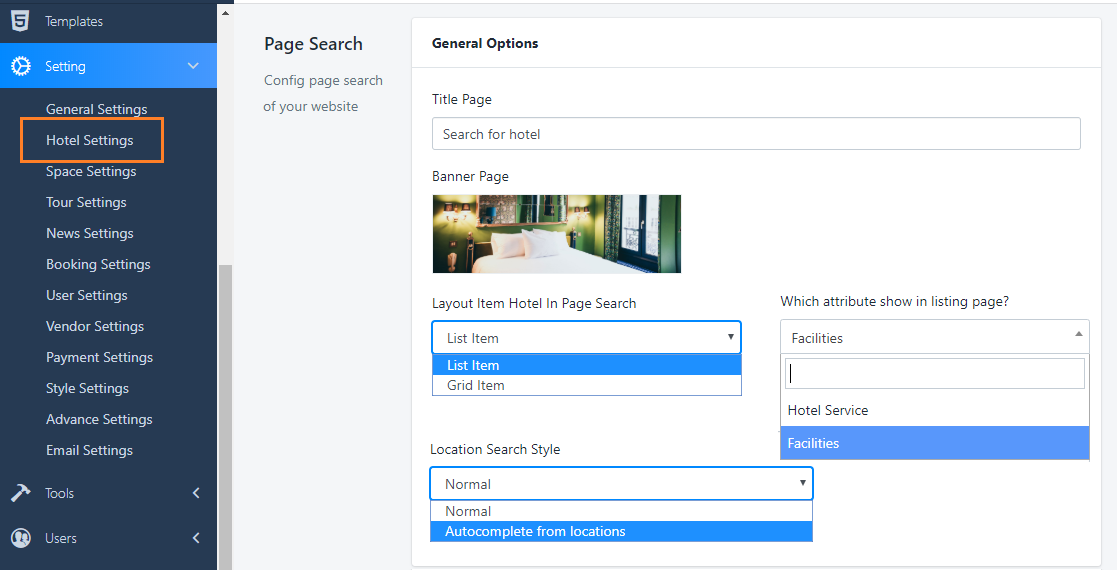
Task: Click the Title Page text field
Action: 755,134
